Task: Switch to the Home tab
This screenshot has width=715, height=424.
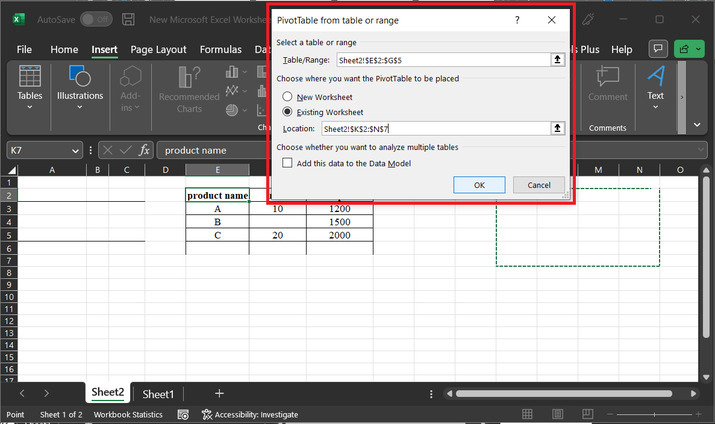Action: [x=64, y=49]
